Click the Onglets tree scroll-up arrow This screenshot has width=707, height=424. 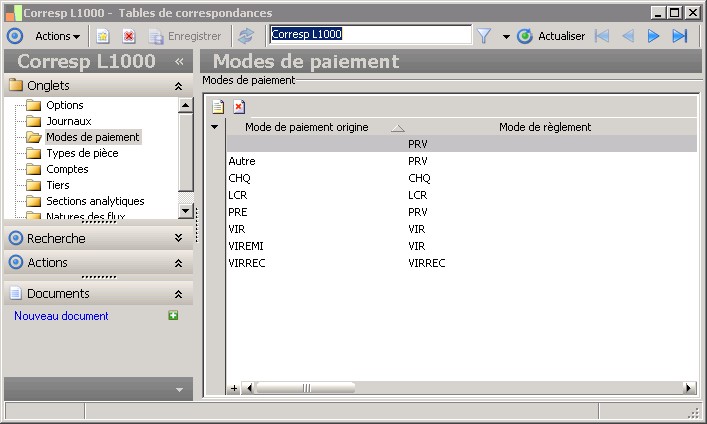point(186,106)
